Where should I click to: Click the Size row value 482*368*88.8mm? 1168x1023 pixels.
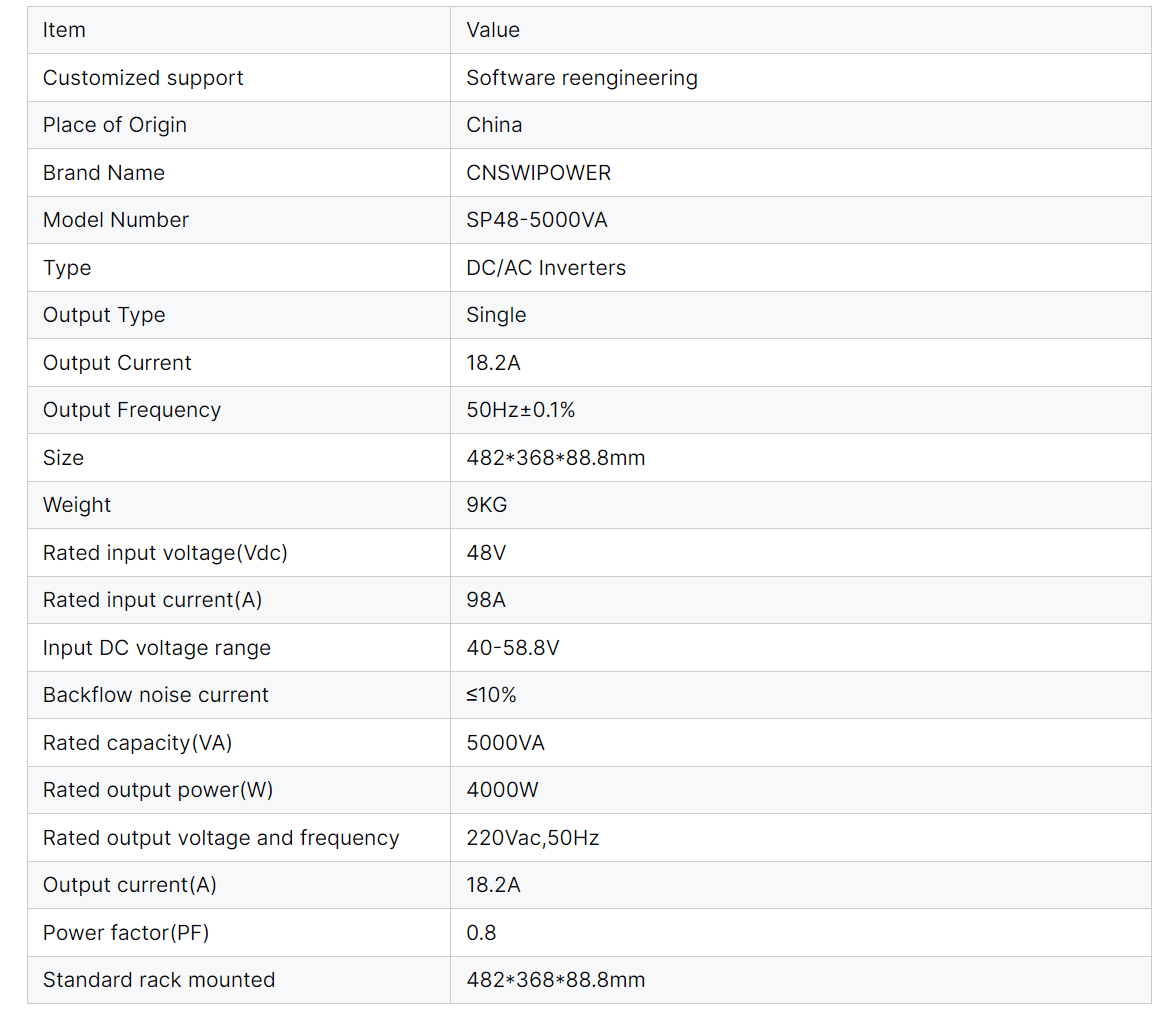555,458
